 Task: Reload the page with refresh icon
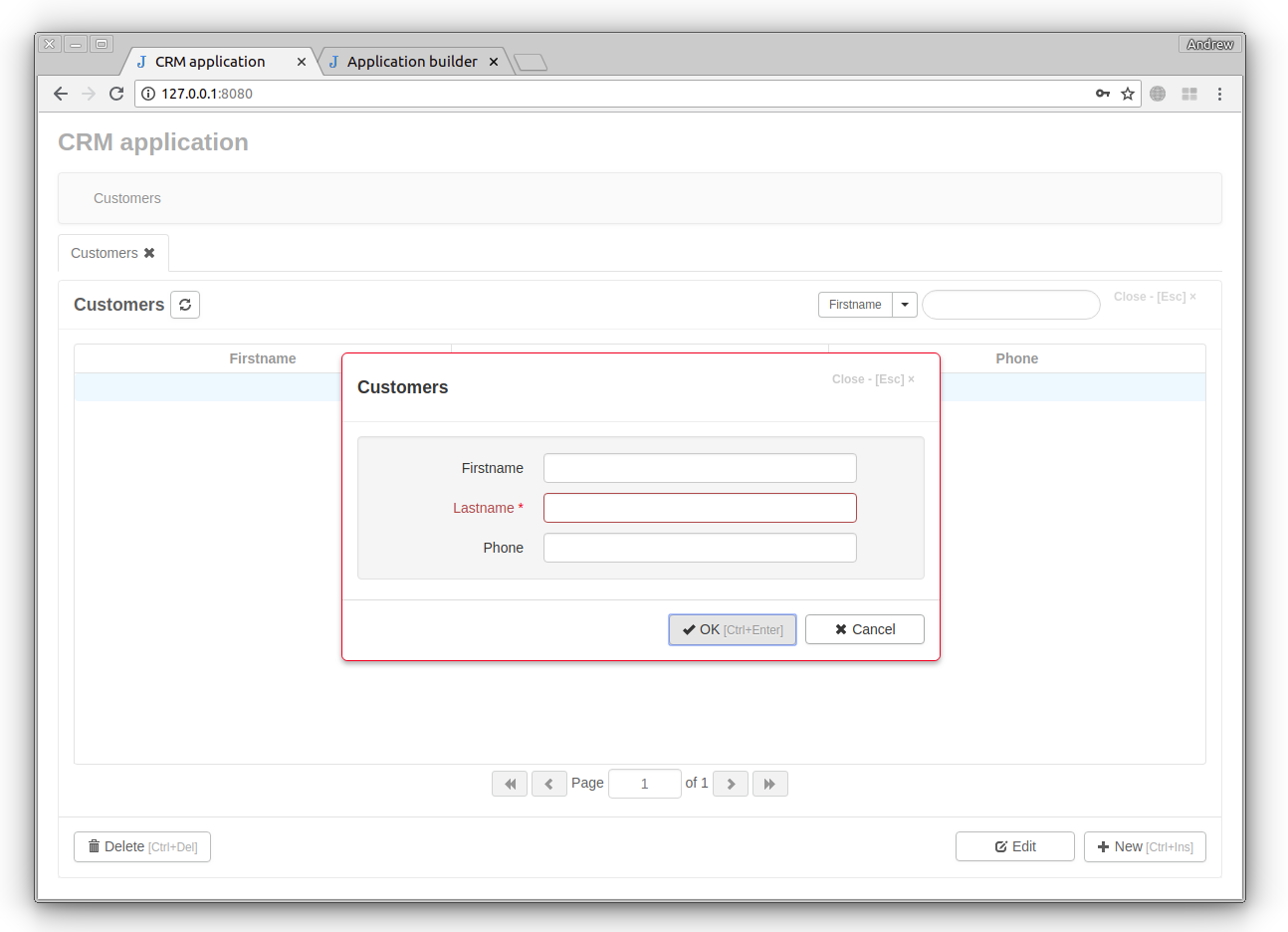coord(116,94)
